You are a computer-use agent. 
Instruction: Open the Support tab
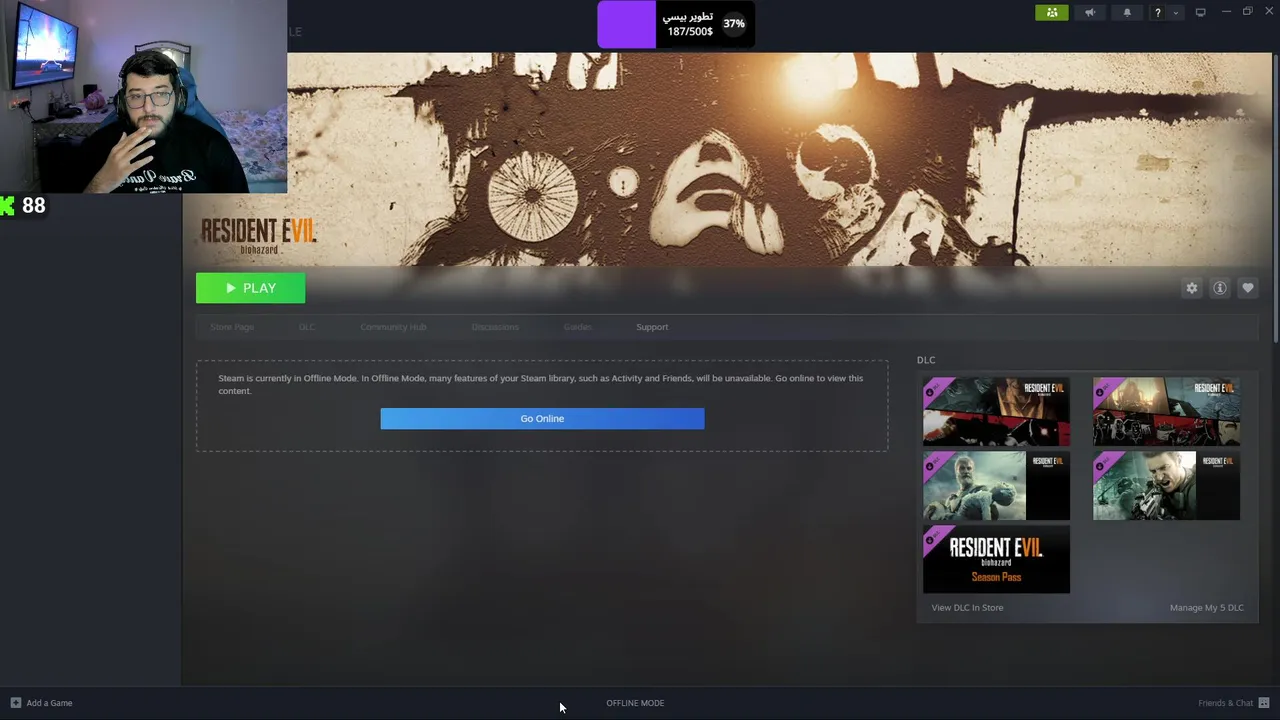coord(652,327)
